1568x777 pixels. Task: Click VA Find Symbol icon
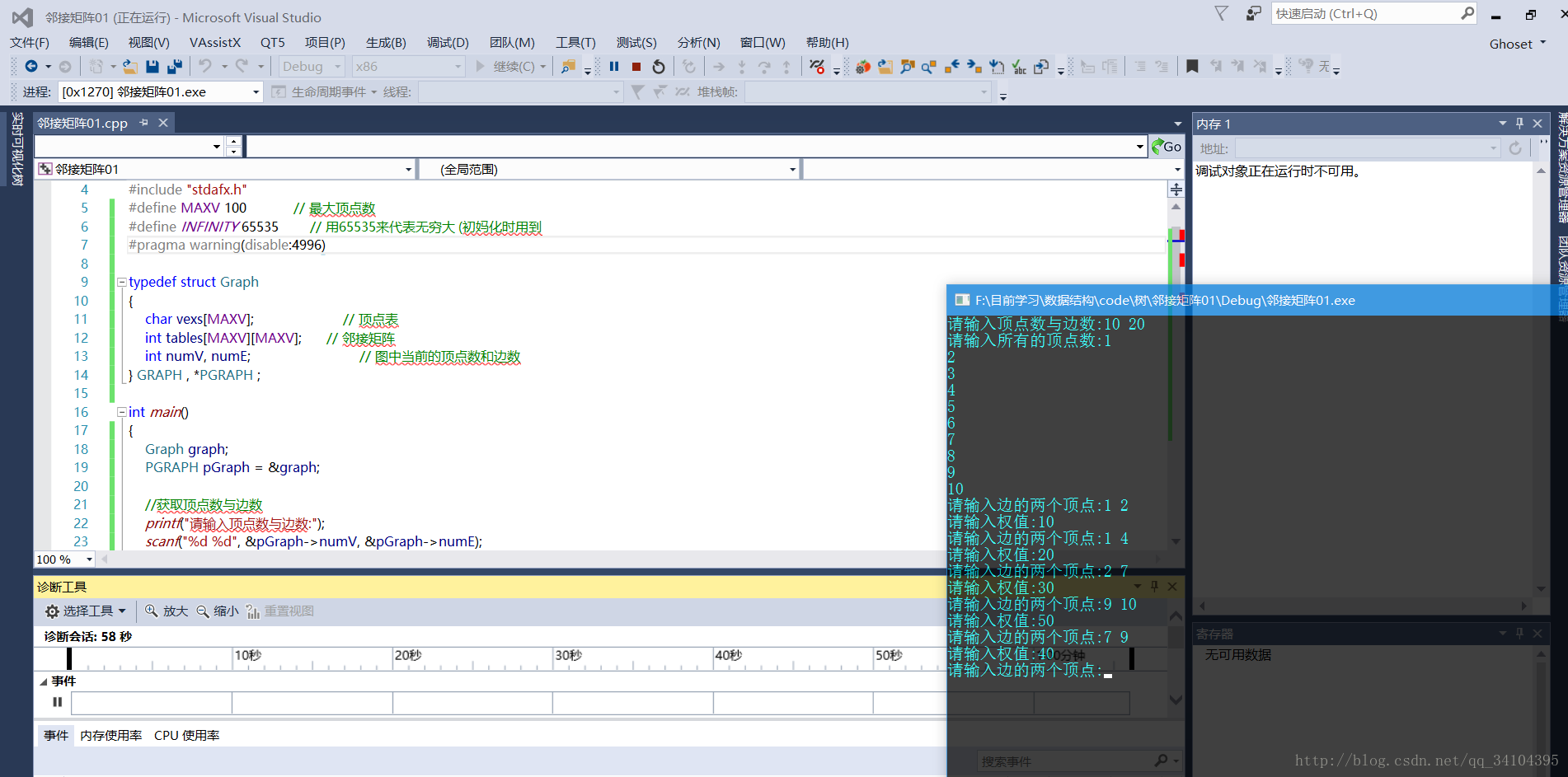click(x=908, y=67)
